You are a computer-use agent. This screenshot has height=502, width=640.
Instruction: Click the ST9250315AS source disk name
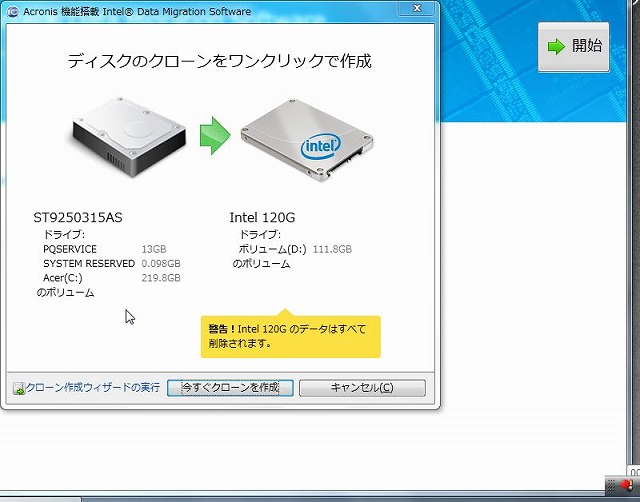(78, 218)
